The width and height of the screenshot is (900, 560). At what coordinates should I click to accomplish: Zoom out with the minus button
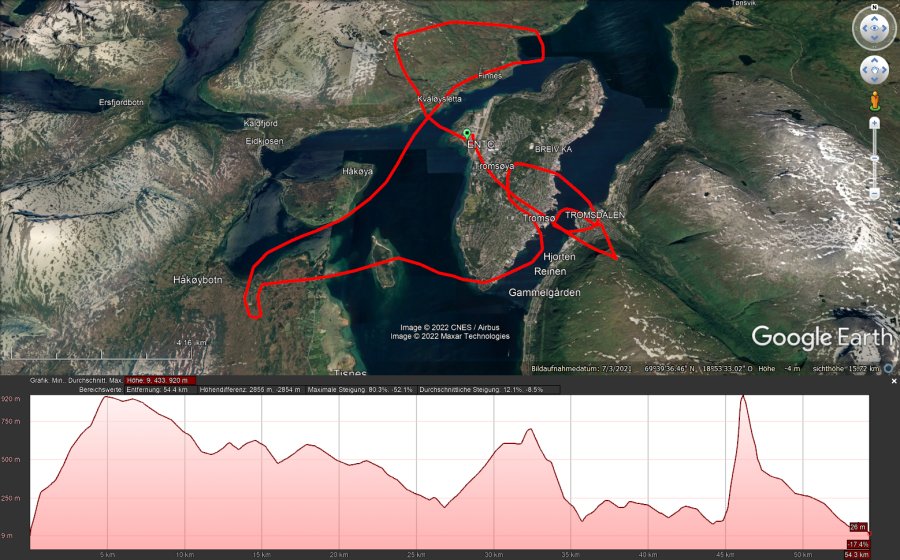coord(874,194)
